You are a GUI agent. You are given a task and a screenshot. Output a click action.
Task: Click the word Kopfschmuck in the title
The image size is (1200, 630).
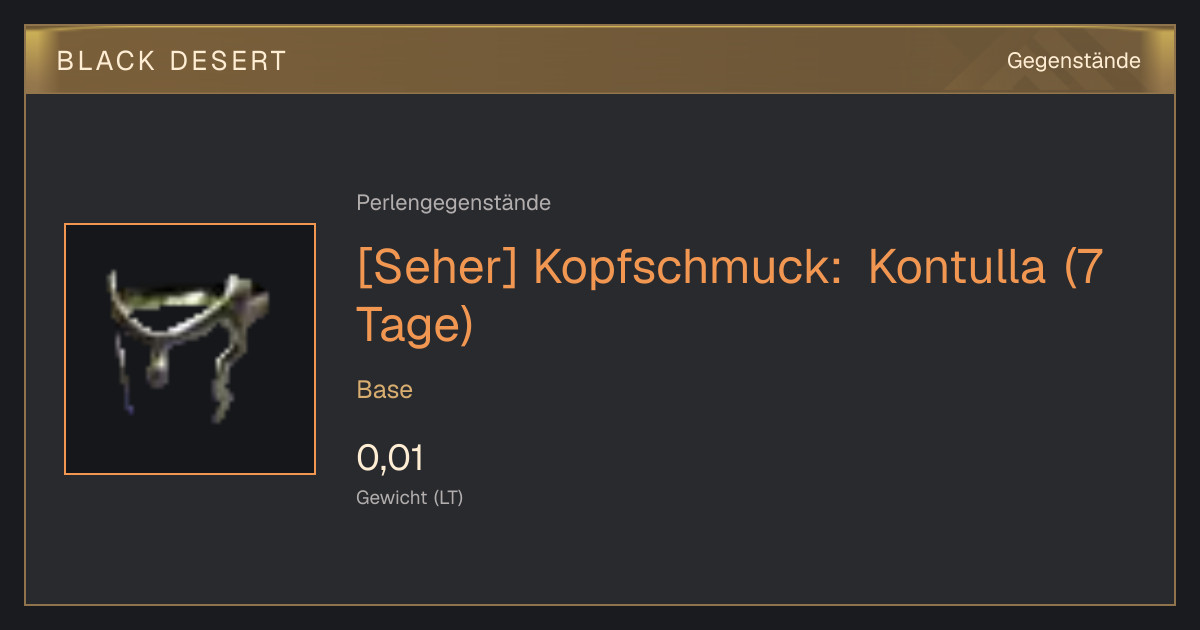pos(690,270)
